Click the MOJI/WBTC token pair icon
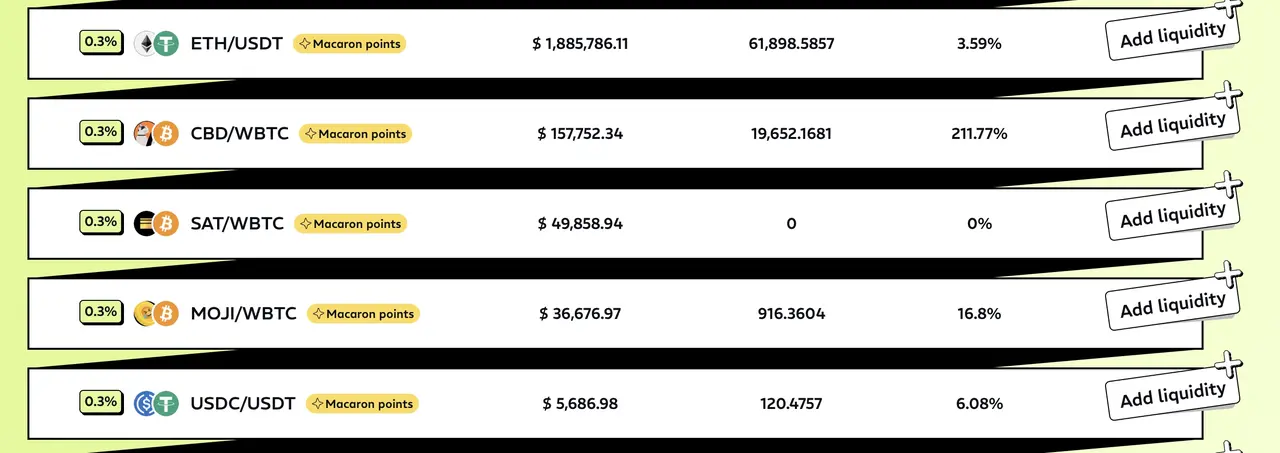This screenshot has height=453, width=1280. pos(156,314)
